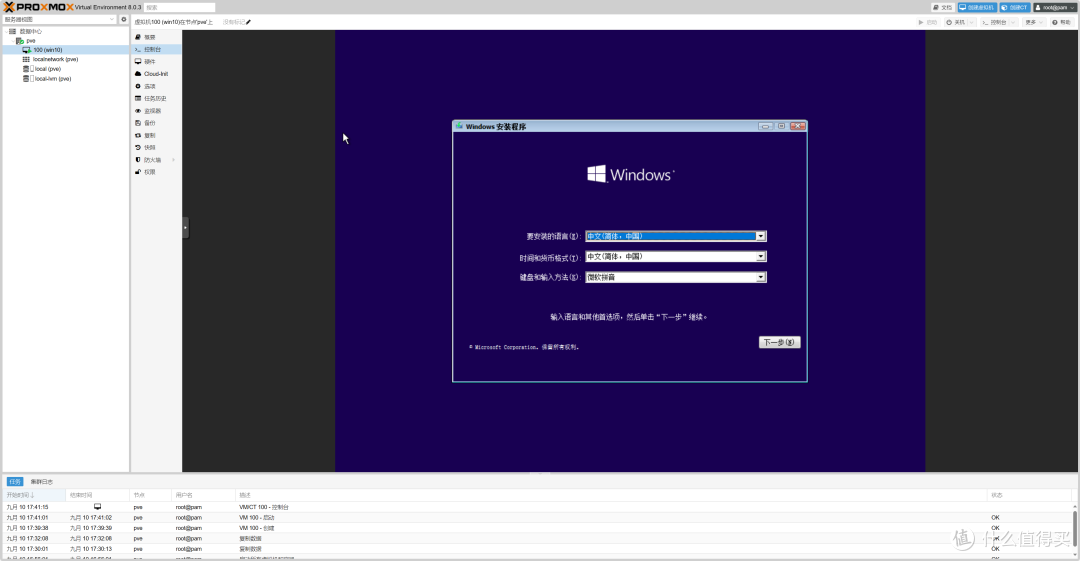
Task: Open the root@pam user menu
Action: [1055, 8]
